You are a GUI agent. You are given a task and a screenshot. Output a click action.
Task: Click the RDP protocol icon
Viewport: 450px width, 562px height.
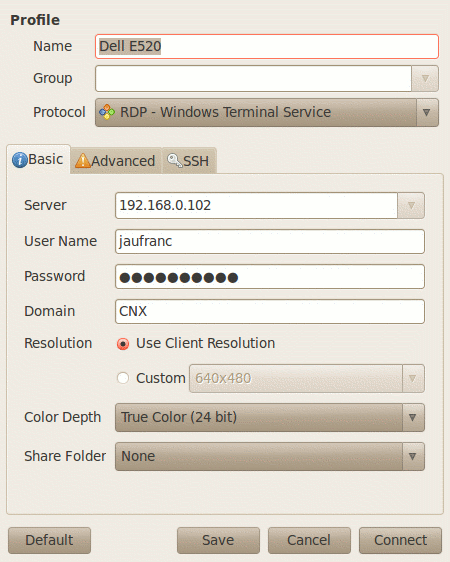click(x=107, y=112)
